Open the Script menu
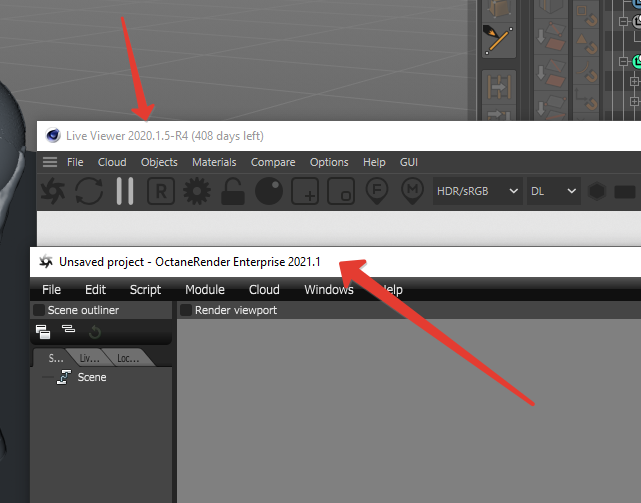Screen dimensions: 641x503 145,290
